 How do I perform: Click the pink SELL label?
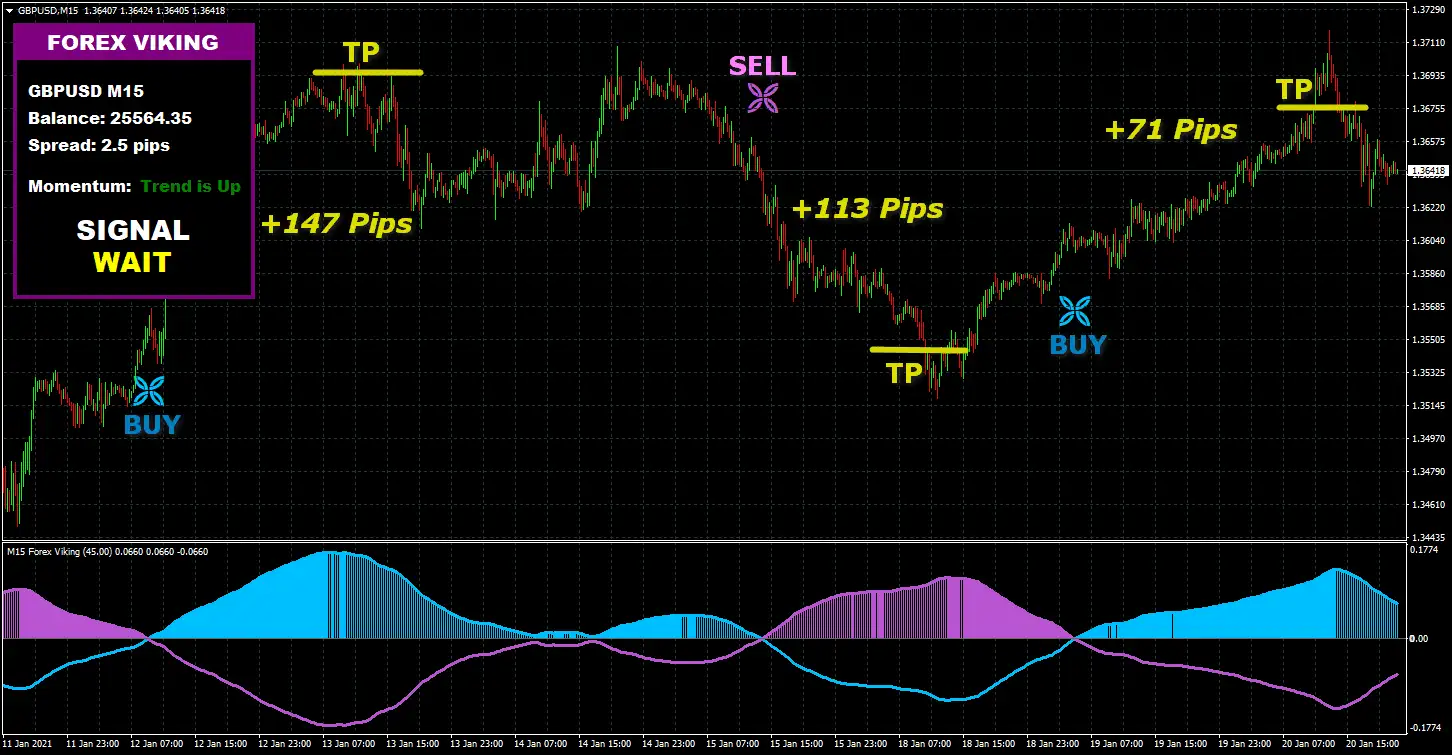763,66
